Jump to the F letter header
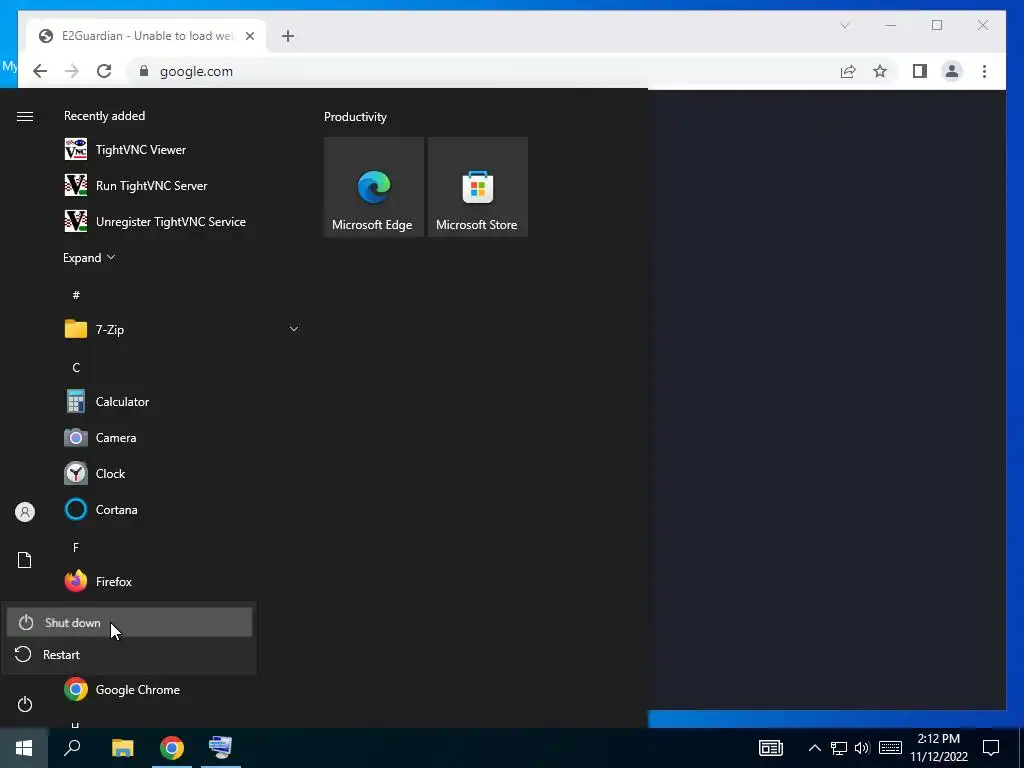This screenshot has height=768, width=1024. tap(76, 547)
